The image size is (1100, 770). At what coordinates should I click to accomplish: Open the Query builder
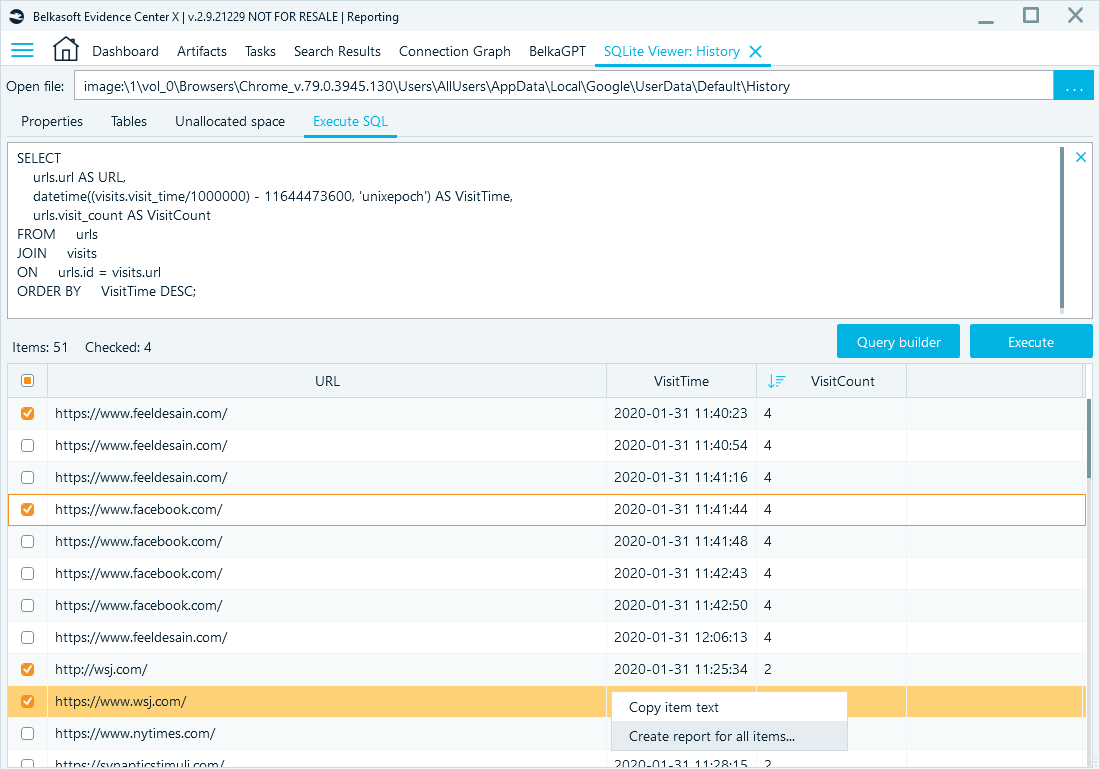tap(897, 340)
